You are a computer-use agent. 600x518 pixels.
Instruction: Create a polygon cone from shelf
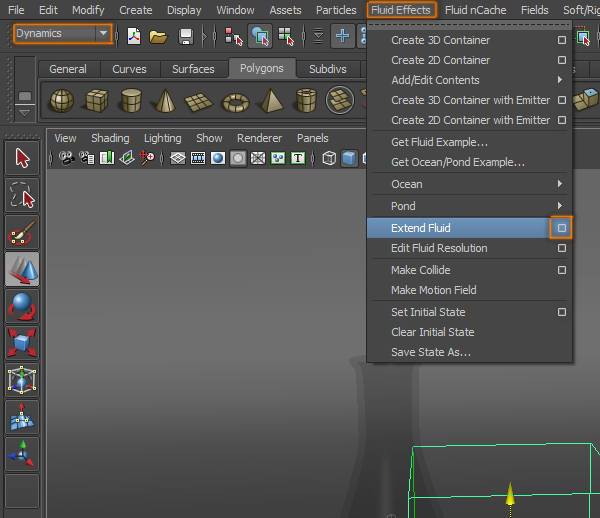164,101
